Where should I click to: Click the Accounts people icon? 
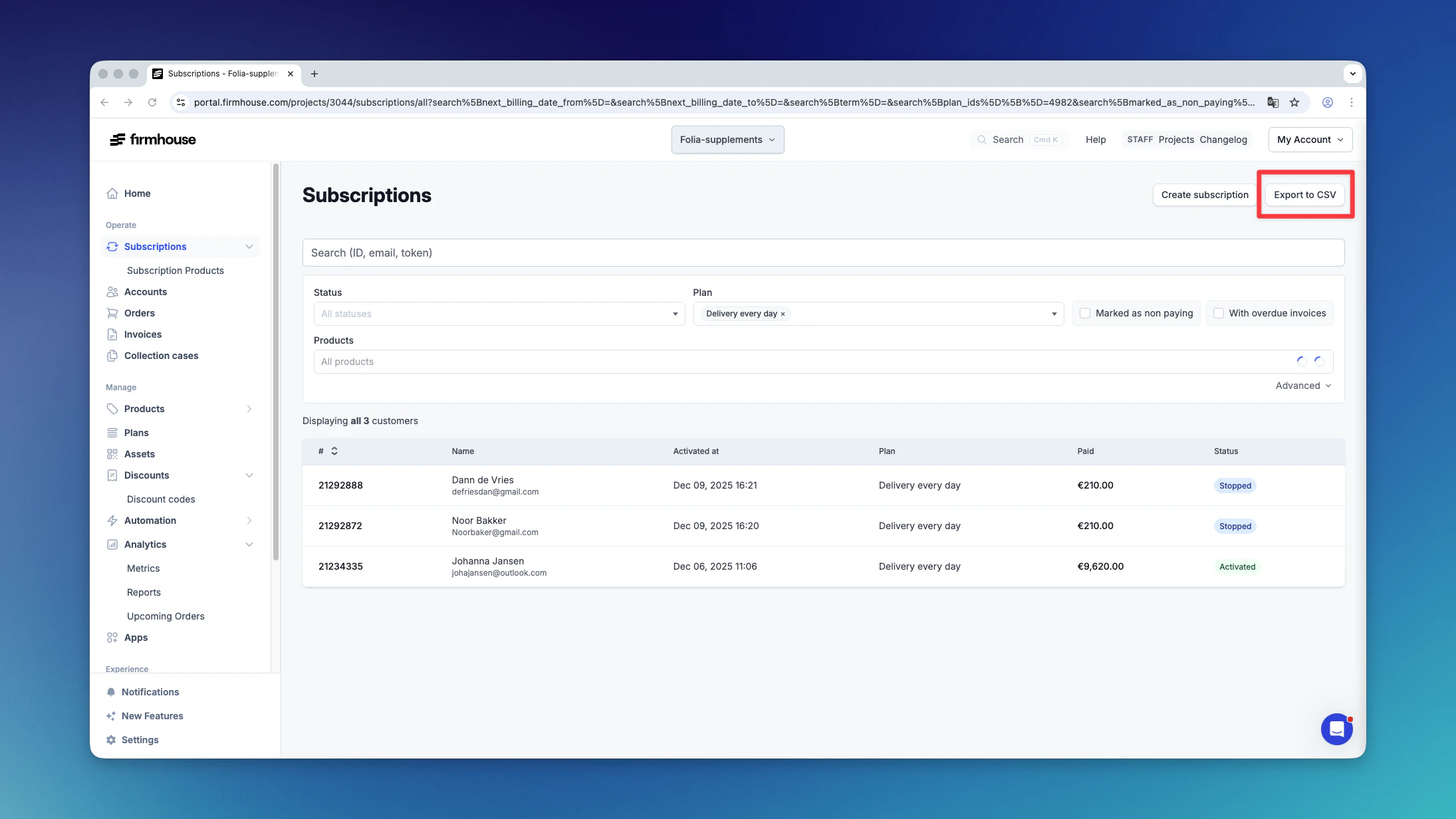pos(112,292)
